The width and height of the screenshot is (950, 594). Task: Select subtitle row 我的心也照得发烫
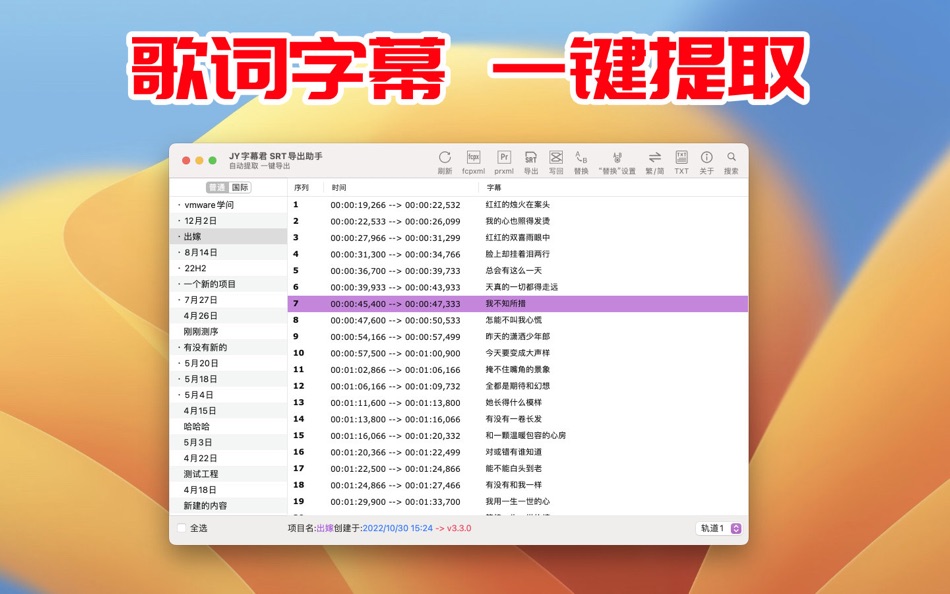click(518, 221)
